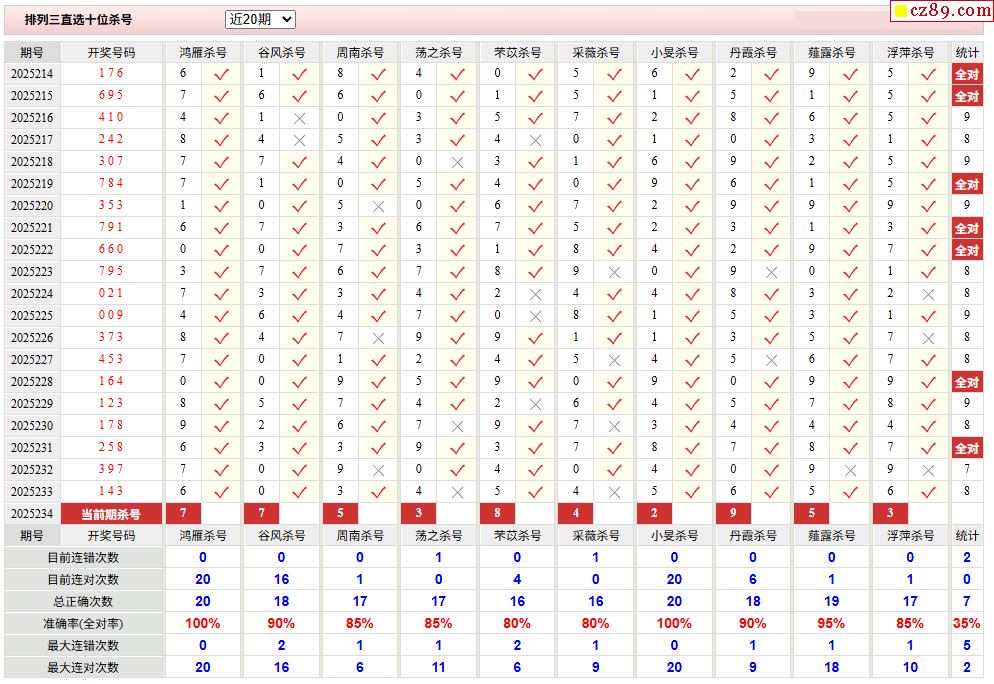
Task: Click the 目前连对次数 row label
Action: [84, 580]
